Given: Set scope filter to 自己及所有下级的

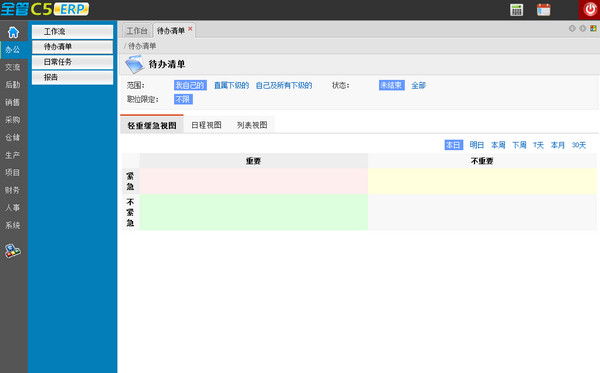Looking at the screenshot, I should tap(284, 85).
